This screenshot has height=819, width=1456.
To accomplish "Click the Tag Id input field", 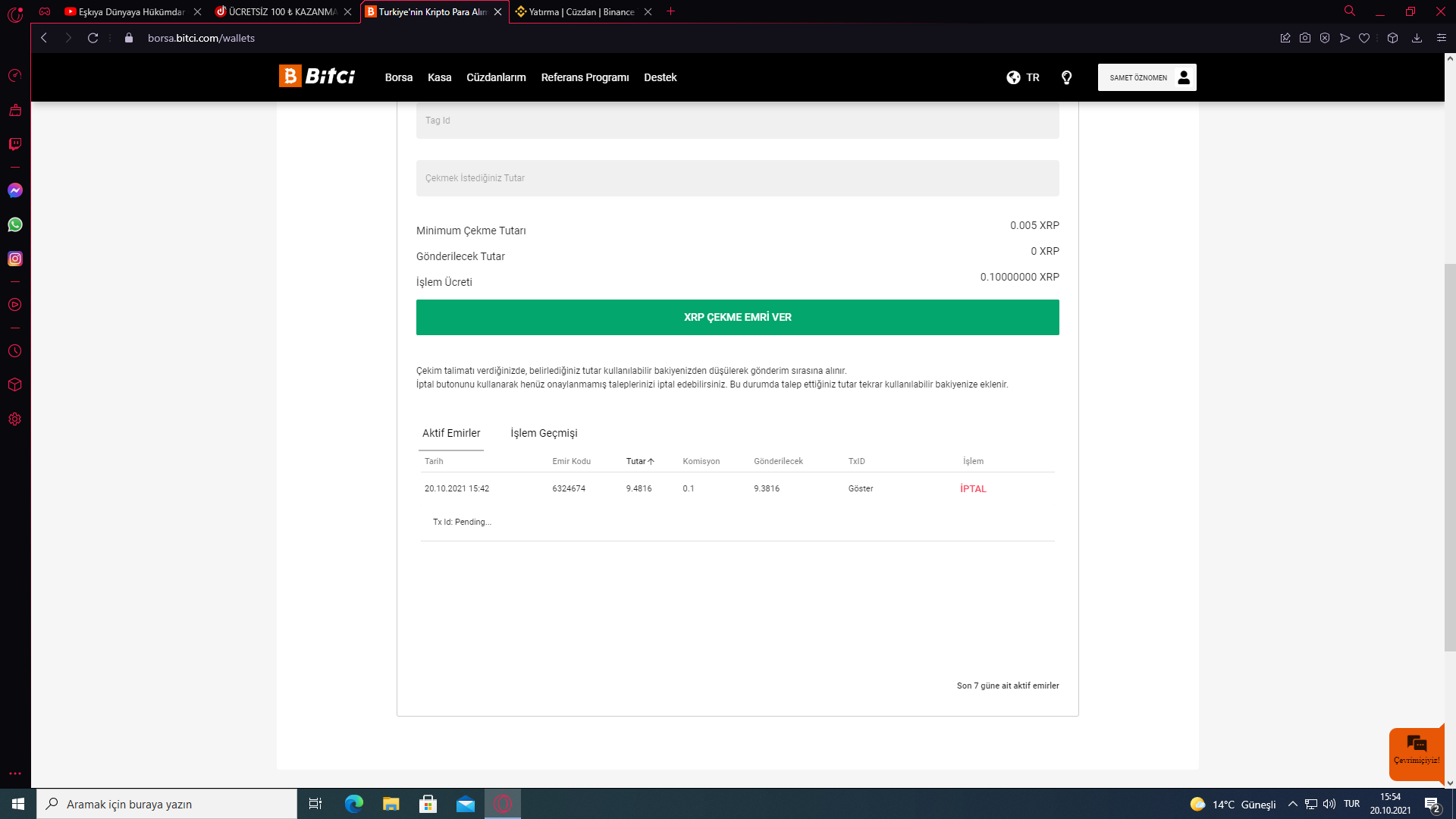I will pos(737,121).
